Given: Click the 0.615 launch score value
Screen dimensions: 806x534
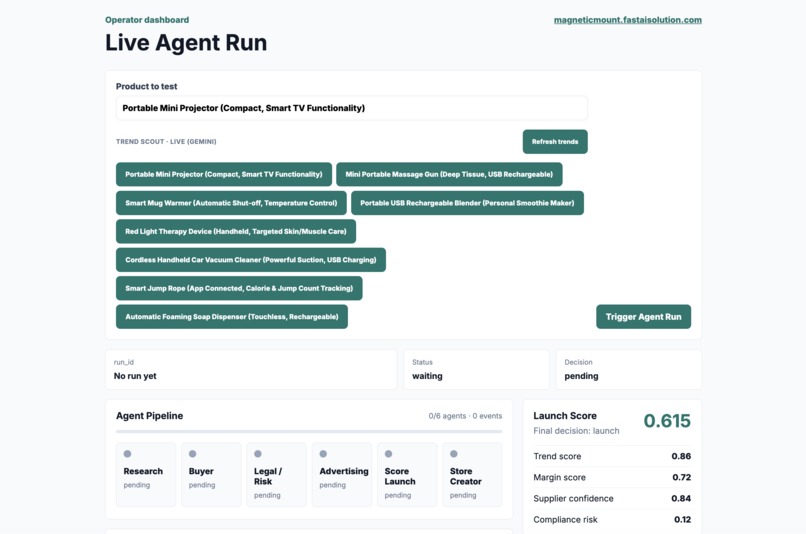Looking at the screenshot, I should [667, 421].
